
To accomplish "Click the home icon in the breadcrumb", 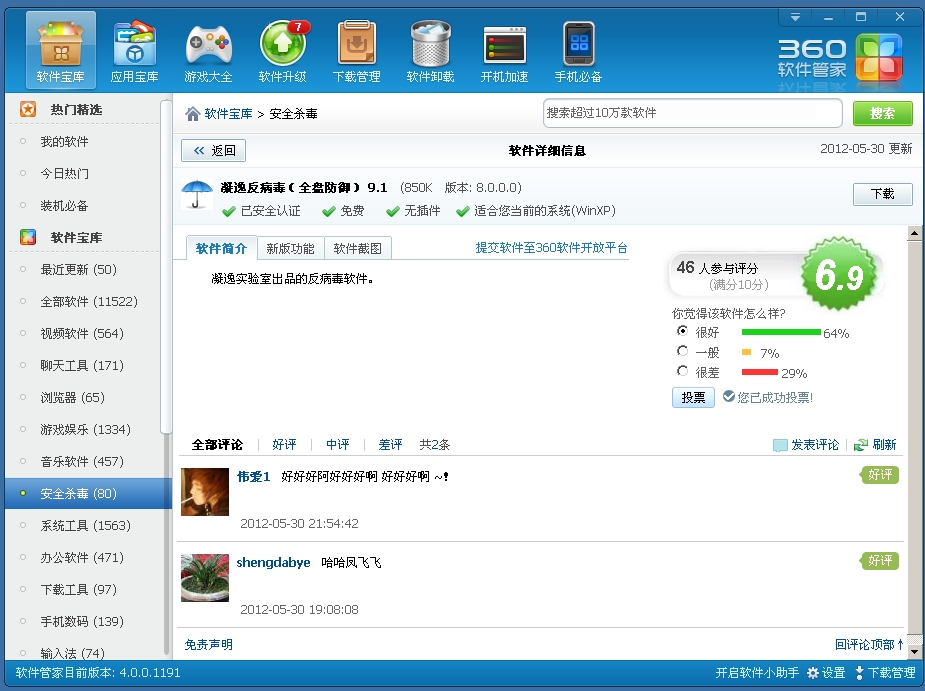I will pyautogui.click(x=192, y=113).
